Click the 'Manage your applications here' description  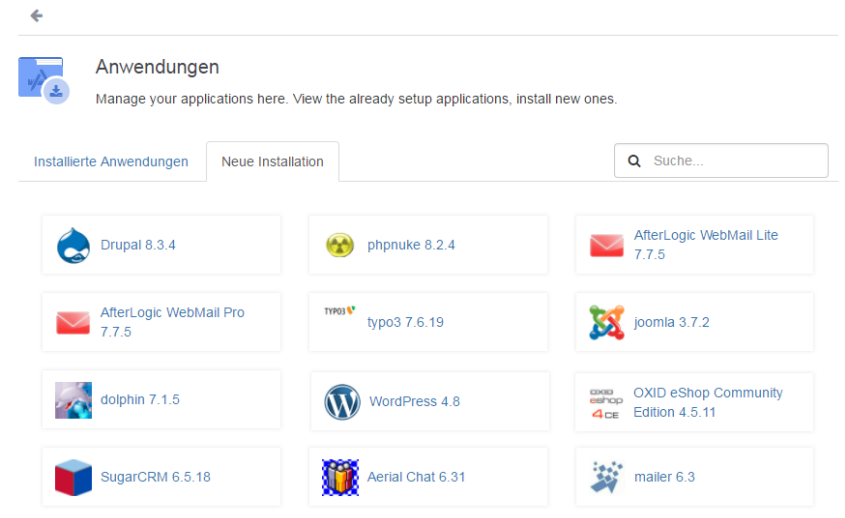(356, 99)
